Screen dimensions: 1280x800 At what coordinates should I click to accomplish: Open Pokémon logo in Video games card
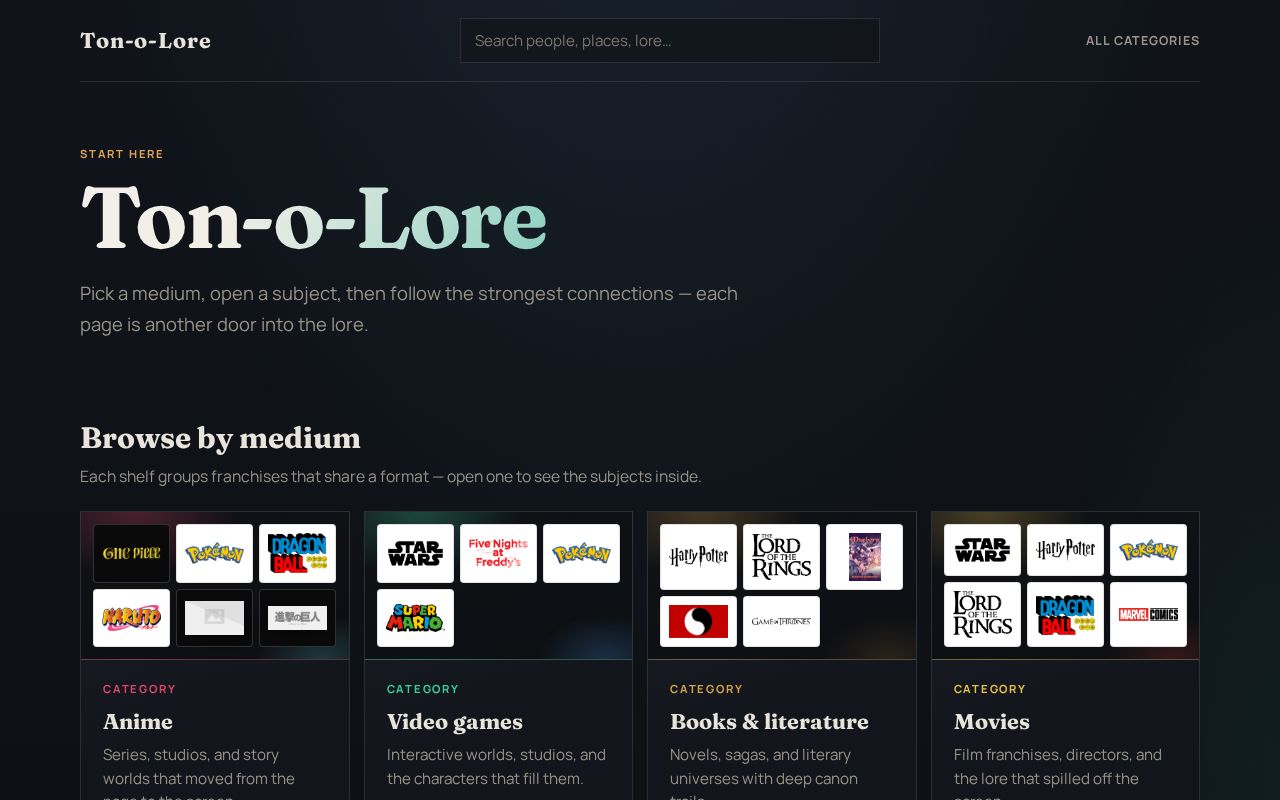pyautogui.click(x=581, y=553)
